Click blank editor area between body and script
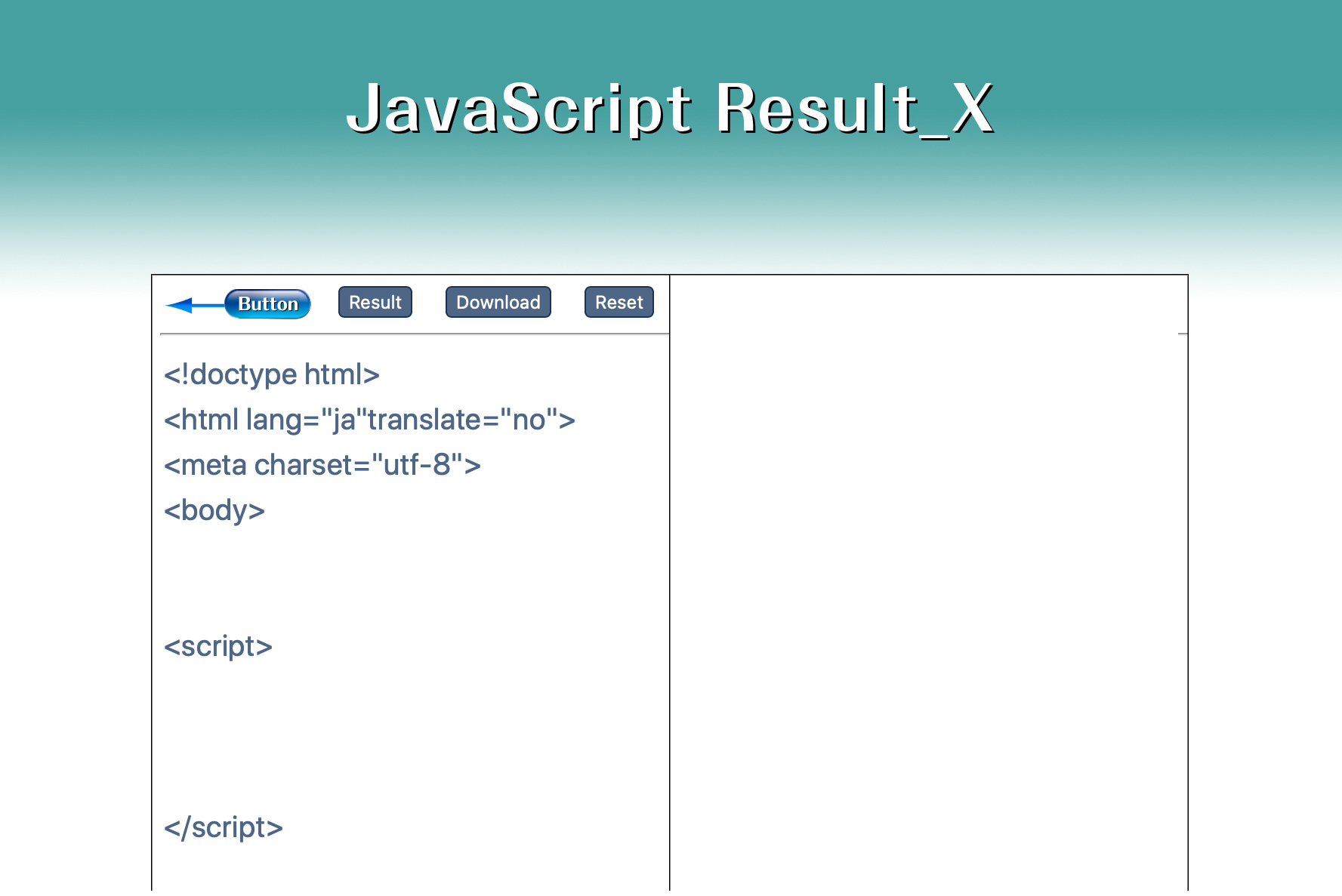Screen dimensions: 1342x896 click(408, 578)
